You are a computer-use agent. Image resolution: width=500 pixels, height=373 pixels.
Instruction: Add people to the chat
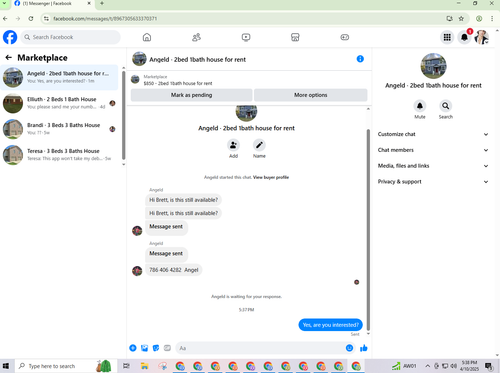coord(233,145)
